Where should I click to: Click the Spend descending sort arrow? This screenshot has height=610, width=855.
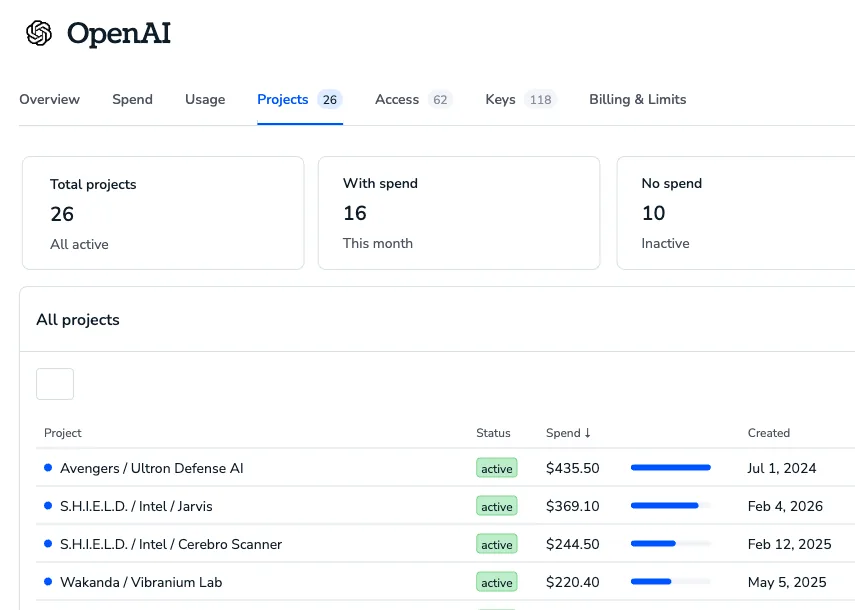click(x=587, y=433)
